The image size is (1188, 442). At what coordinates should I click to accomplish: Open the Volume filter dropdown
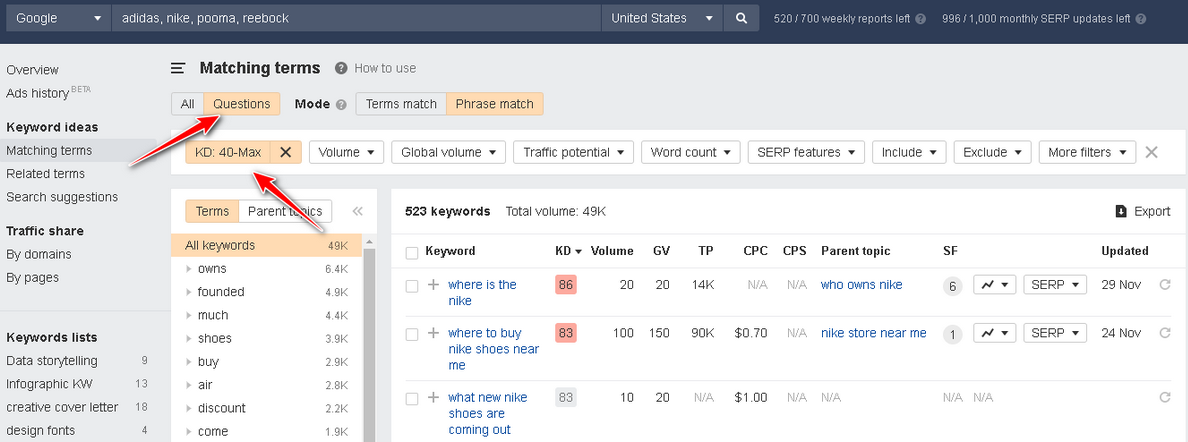click(x=346, y=152)
